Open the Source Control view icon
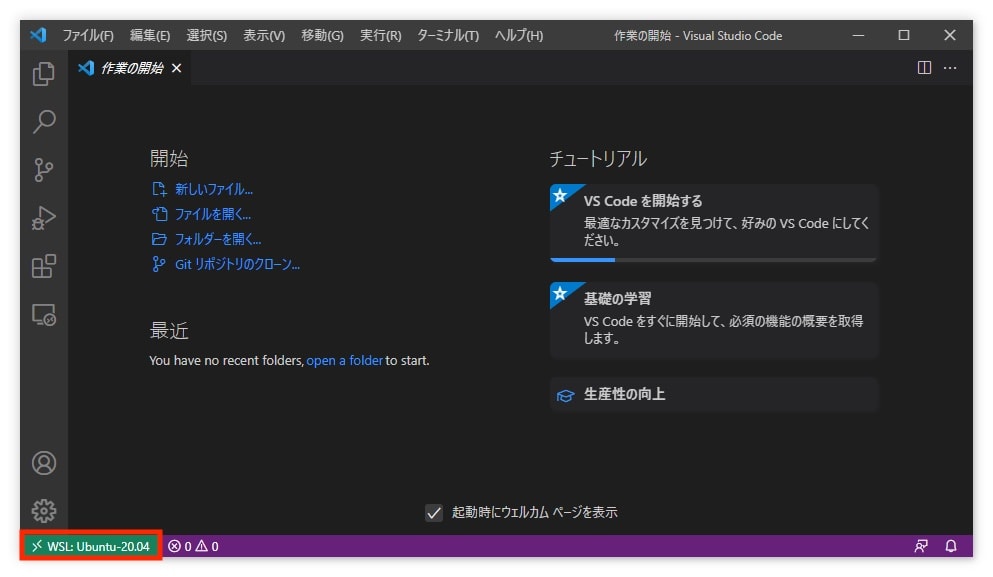Viewport: 993px width, 577px height. click(x=44, y=170)
